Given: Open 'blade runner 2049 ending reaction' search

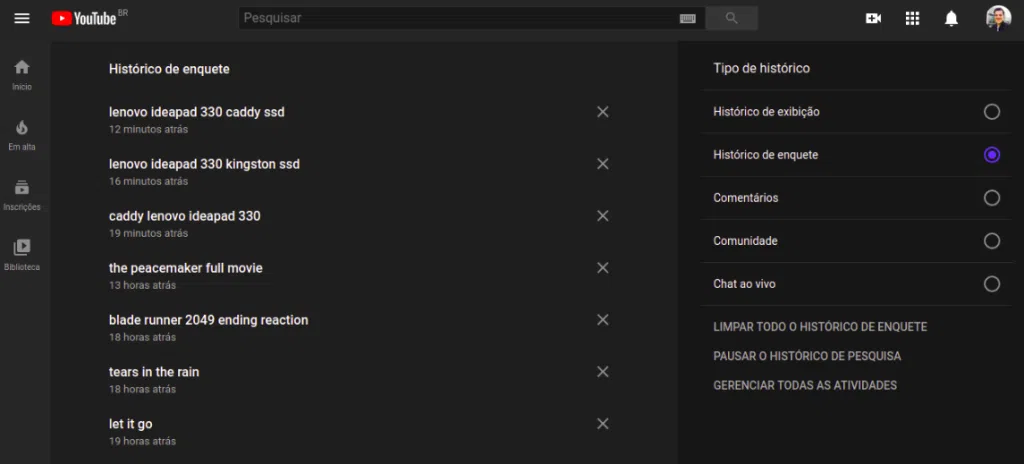Looking at the screenshot, I should [x=208, y=320].
